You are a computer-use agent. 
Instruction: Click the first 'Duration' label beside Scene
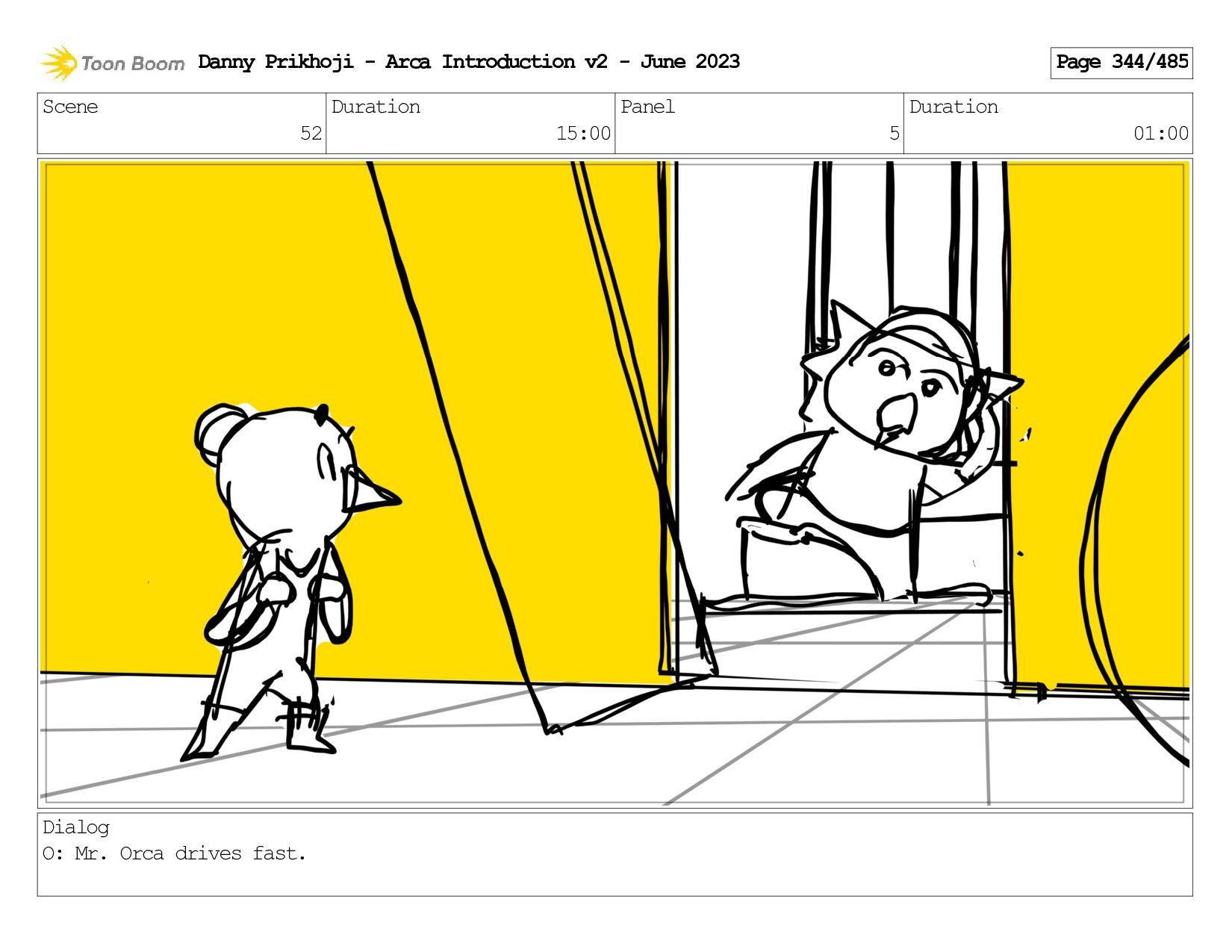click(x=376, y=107)
